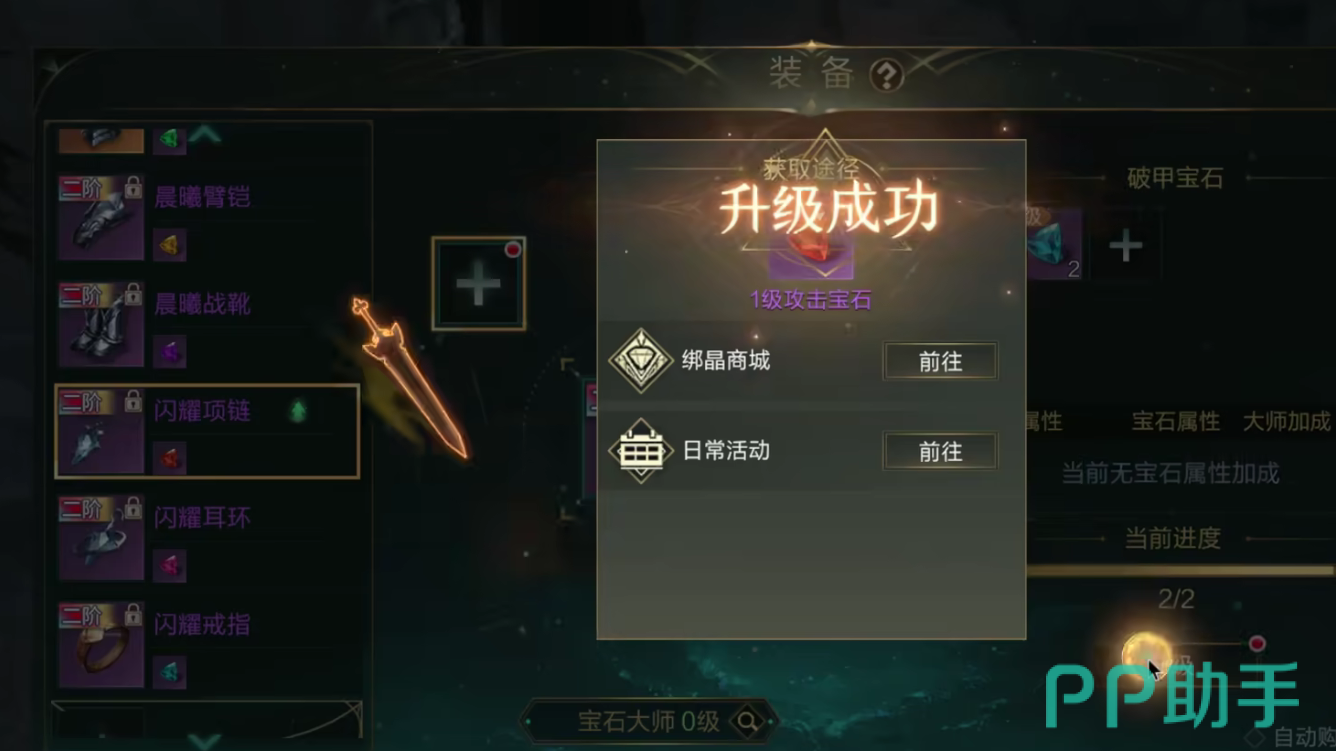Toggle the 自动购 checkbox
This screenshot has width=1336, height=751.
coord(1256,737)
